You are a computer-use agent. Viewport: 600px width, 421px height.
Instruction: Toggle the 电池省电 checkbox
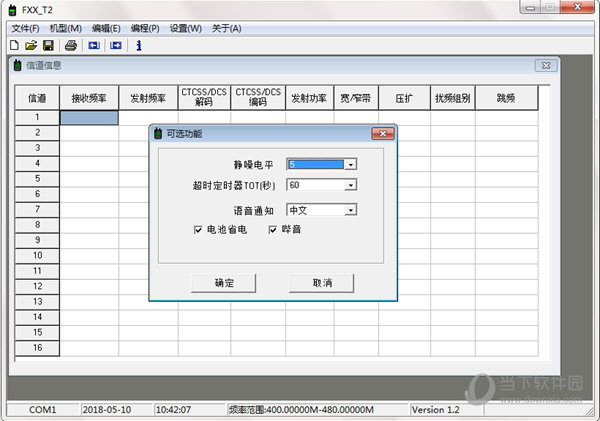point(198,230)
